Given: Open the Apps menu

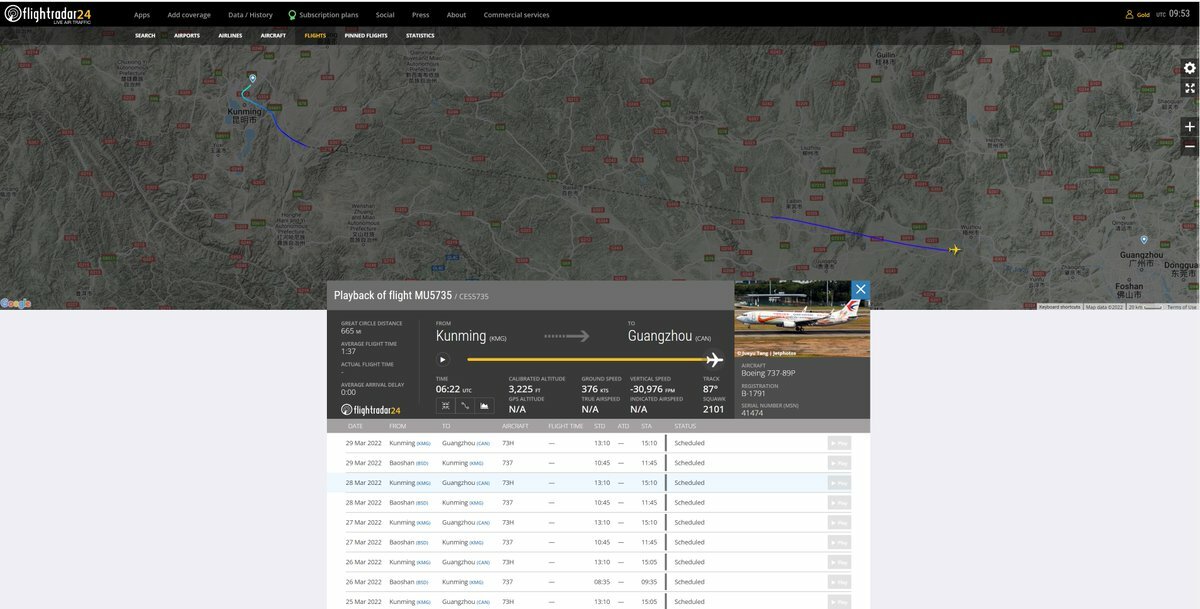Looking at the screenshot, I should coord(142,15).
